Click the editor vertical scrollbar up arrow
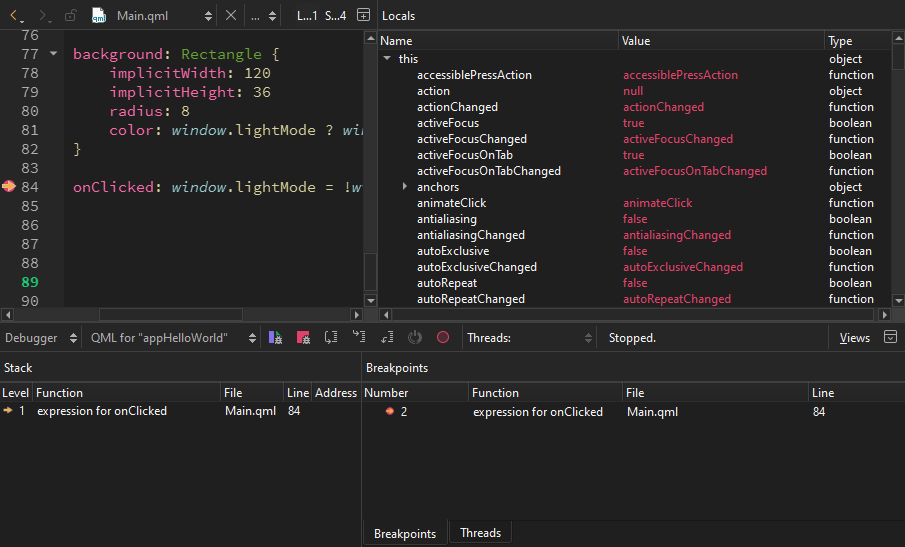 [x=371, y=38]
